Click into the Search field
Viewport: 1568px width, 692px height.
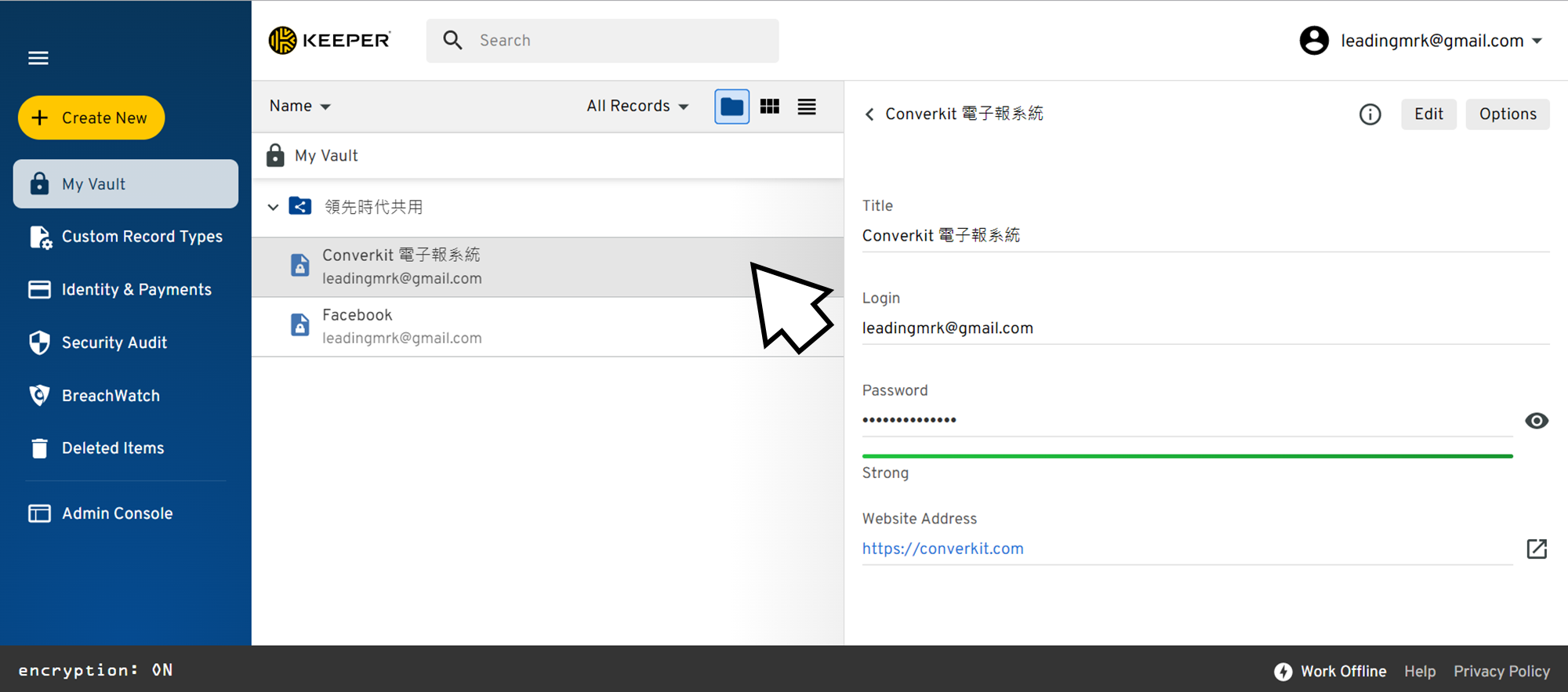[603, 41]
